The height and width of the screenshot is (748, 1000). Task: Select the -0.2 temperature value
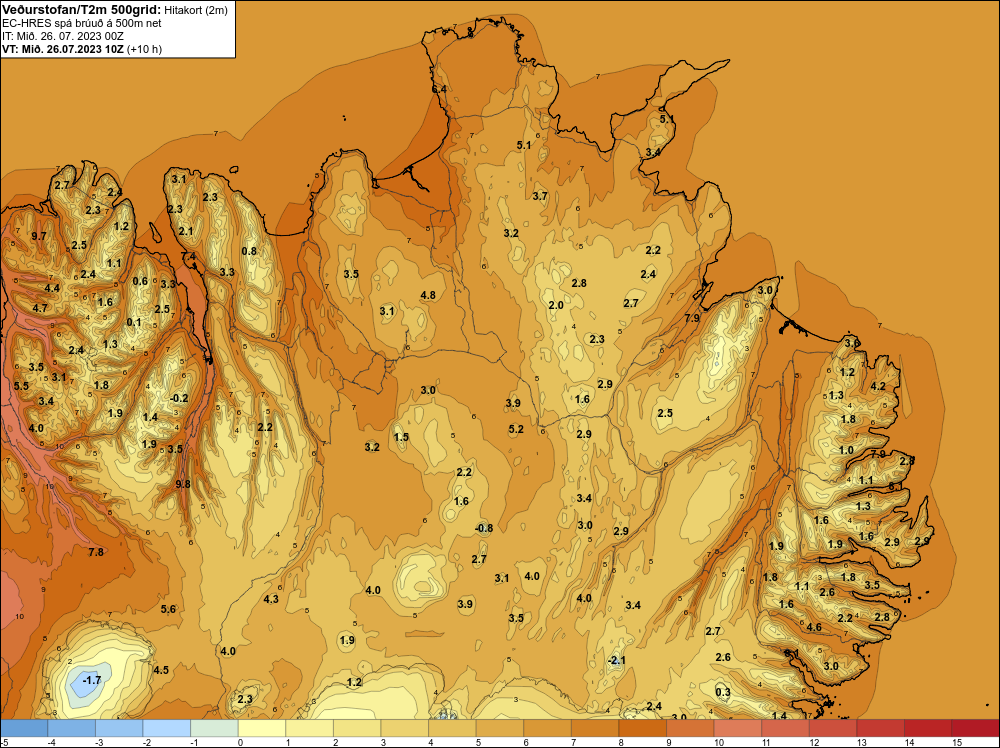179,398
